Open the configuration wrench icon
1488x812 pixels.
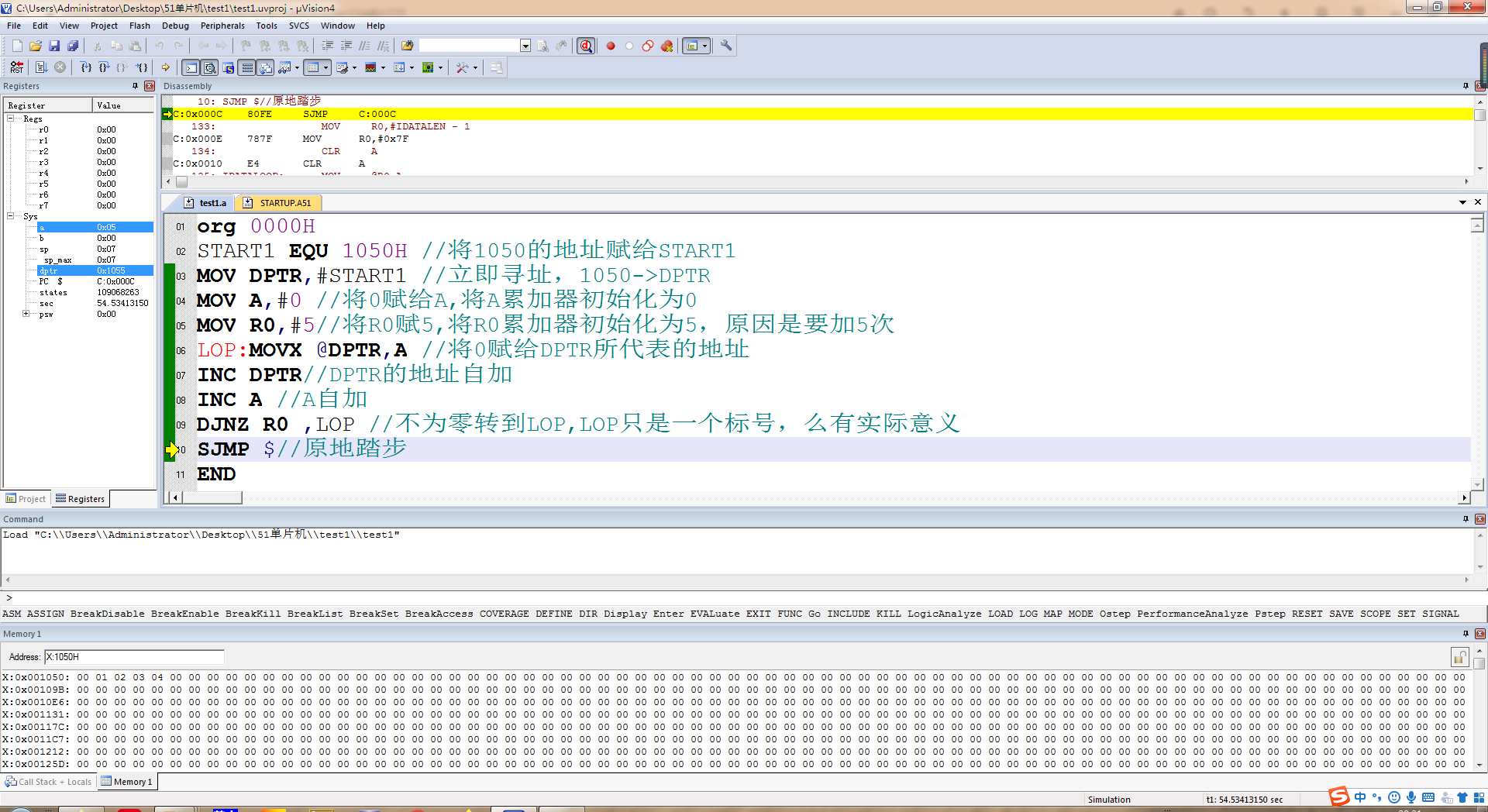(726, 46)
